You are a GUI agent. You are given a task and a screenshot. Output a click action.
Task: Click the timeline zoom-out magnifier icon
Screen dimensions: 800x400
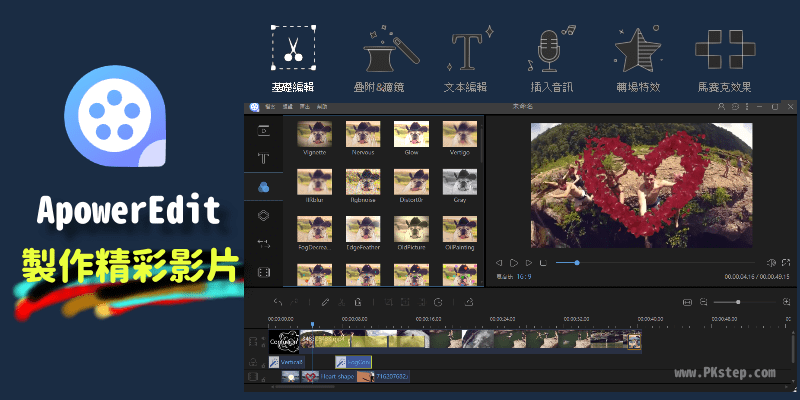pyautogui.click(x=704, y=302)
